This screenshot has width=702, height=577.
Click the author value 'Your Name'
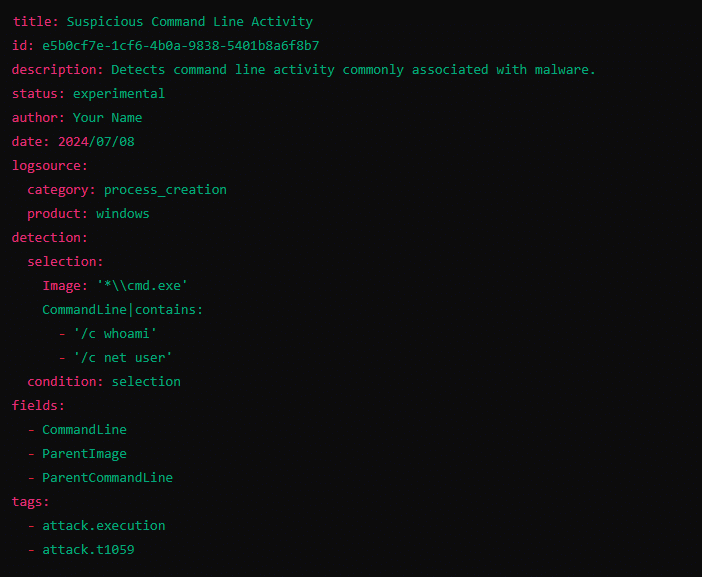[107, 118]
